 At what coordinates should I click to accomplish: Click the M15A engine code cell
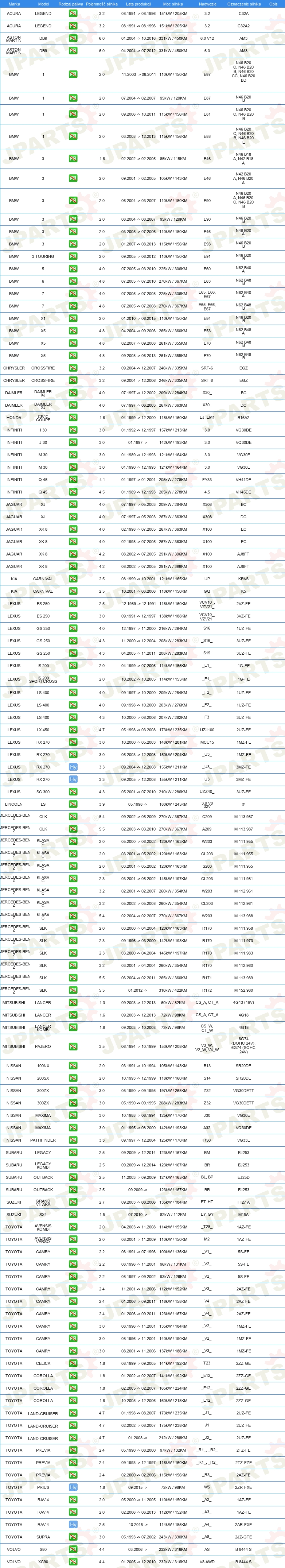coord(244,1214)
